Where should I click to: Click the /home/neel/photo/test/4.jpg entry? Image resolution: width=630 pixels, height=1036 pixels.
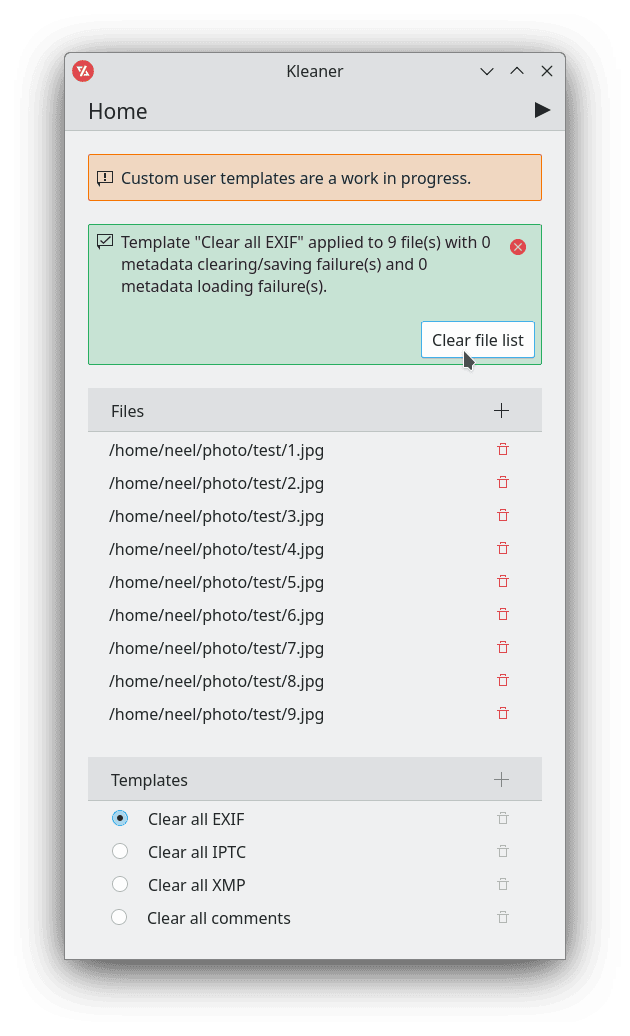coord(217,549)
